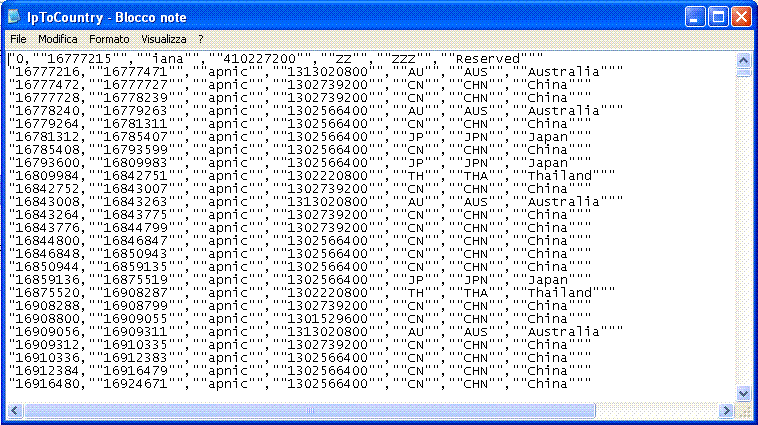Click 410227200 in the first line
Viewport: 758px width, 425px height.
[260, 59]
